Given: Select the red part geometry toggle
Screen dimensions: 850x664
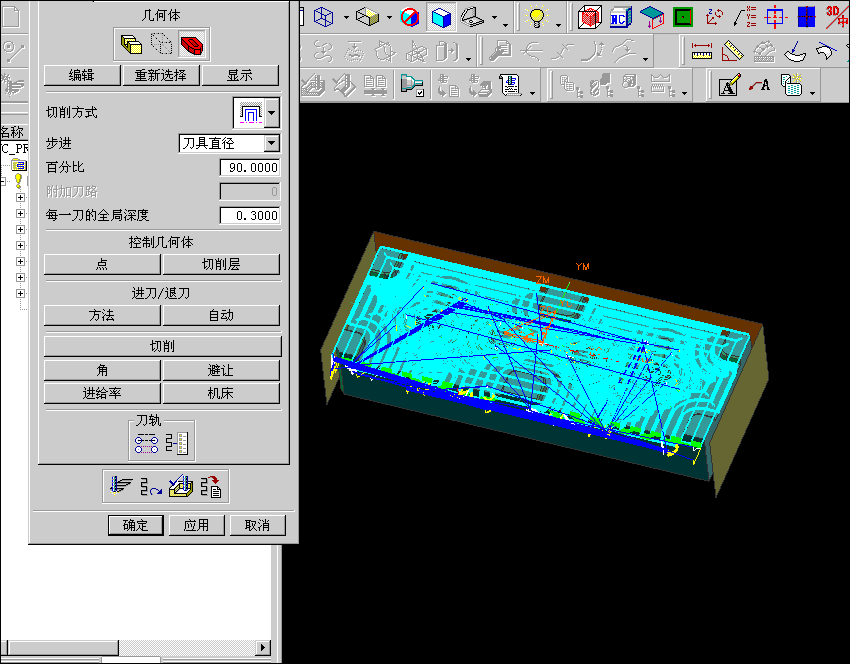Looking at the screenshot, I should [192, 44].
